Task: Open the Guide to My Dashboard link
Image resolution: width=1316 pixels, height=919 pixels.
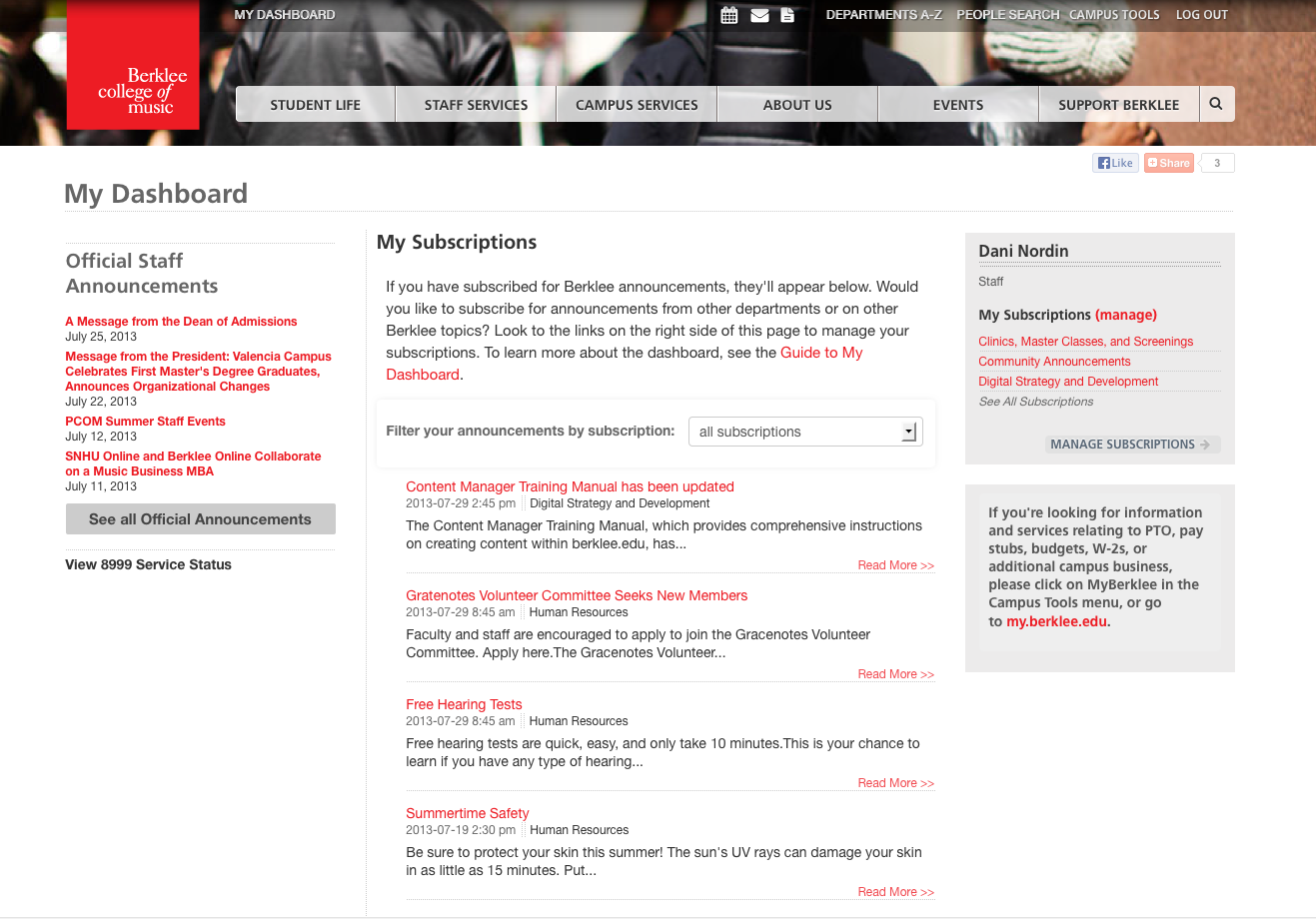Action: [x=625, y=364]
